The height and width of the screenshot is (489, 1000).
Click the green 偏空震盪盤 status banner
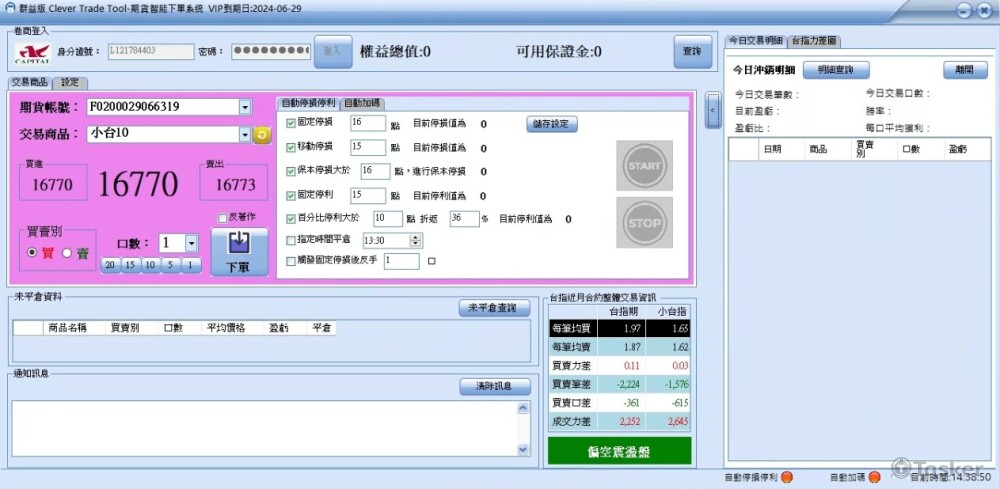pyautogui.click(x=619, y=451)
